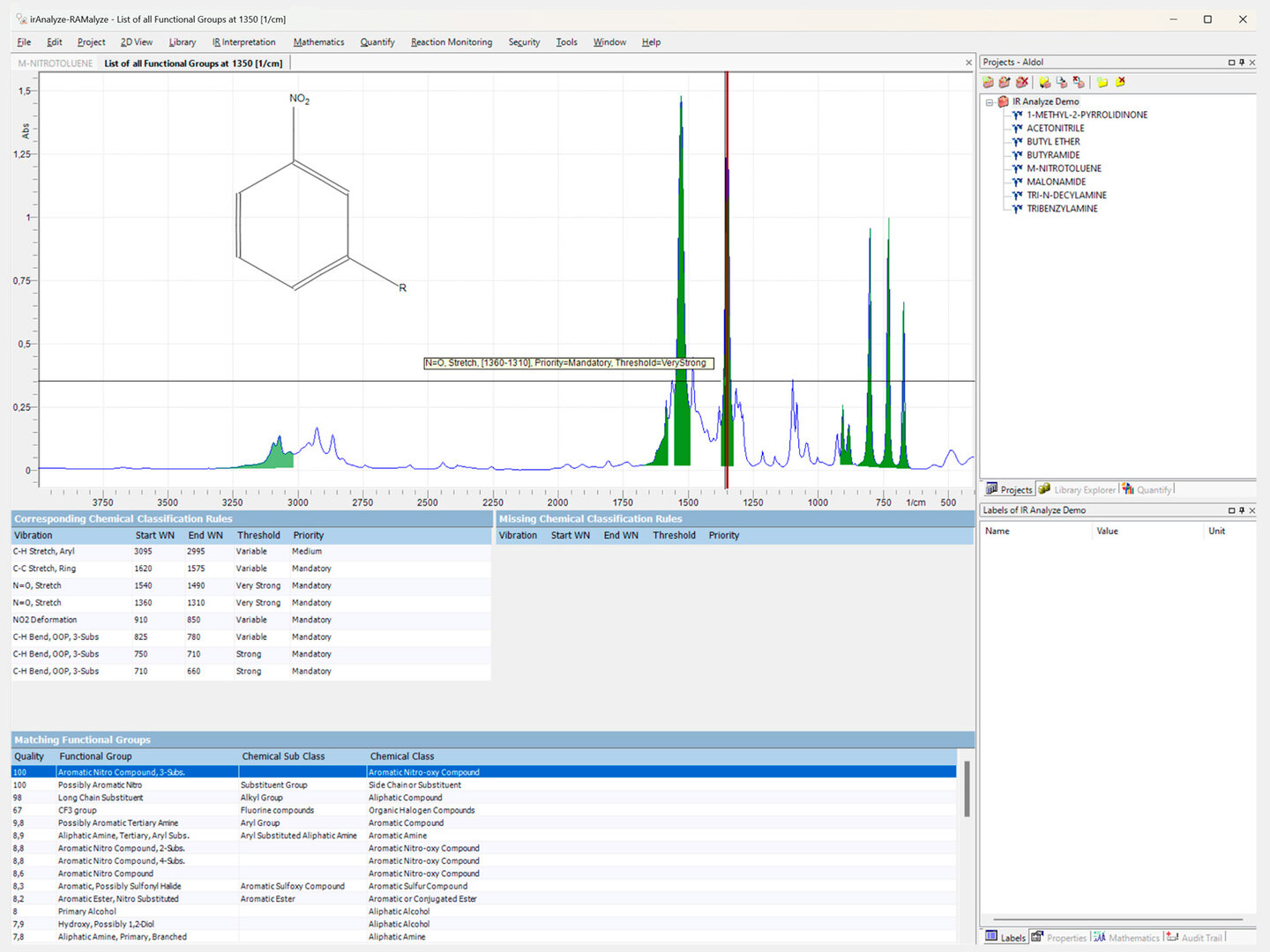Click the new project icon in Projects toolbar

(x=988, y=82)
